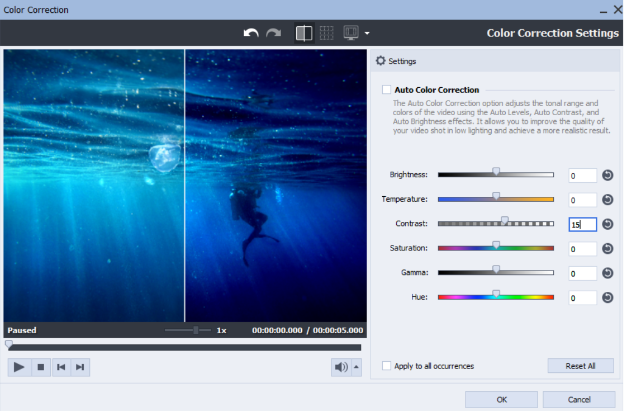The height and width of the screenshot is (411, 624).
Task: Click the volume speaker icon
Action: click(x=341, y=367)
